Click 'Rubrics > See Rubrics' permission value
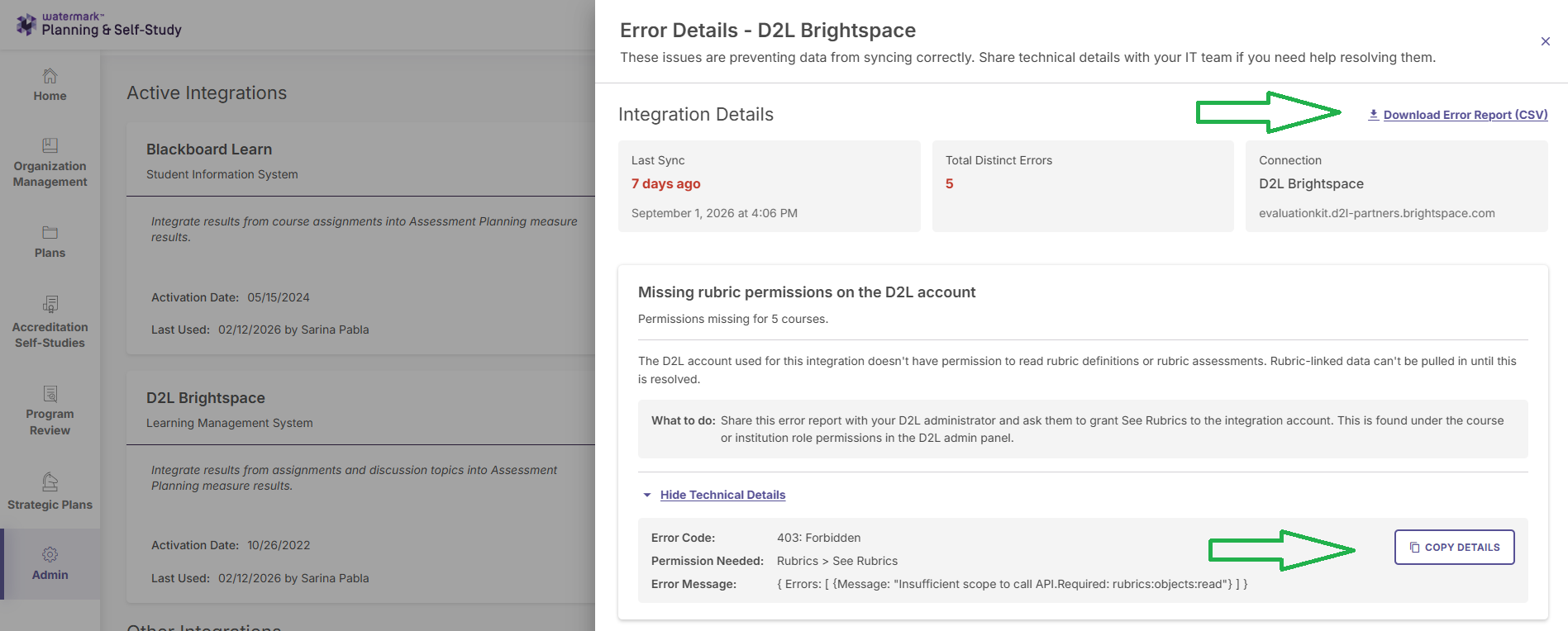Viewport: 1568px width, 631px height. tap(837, 561)
